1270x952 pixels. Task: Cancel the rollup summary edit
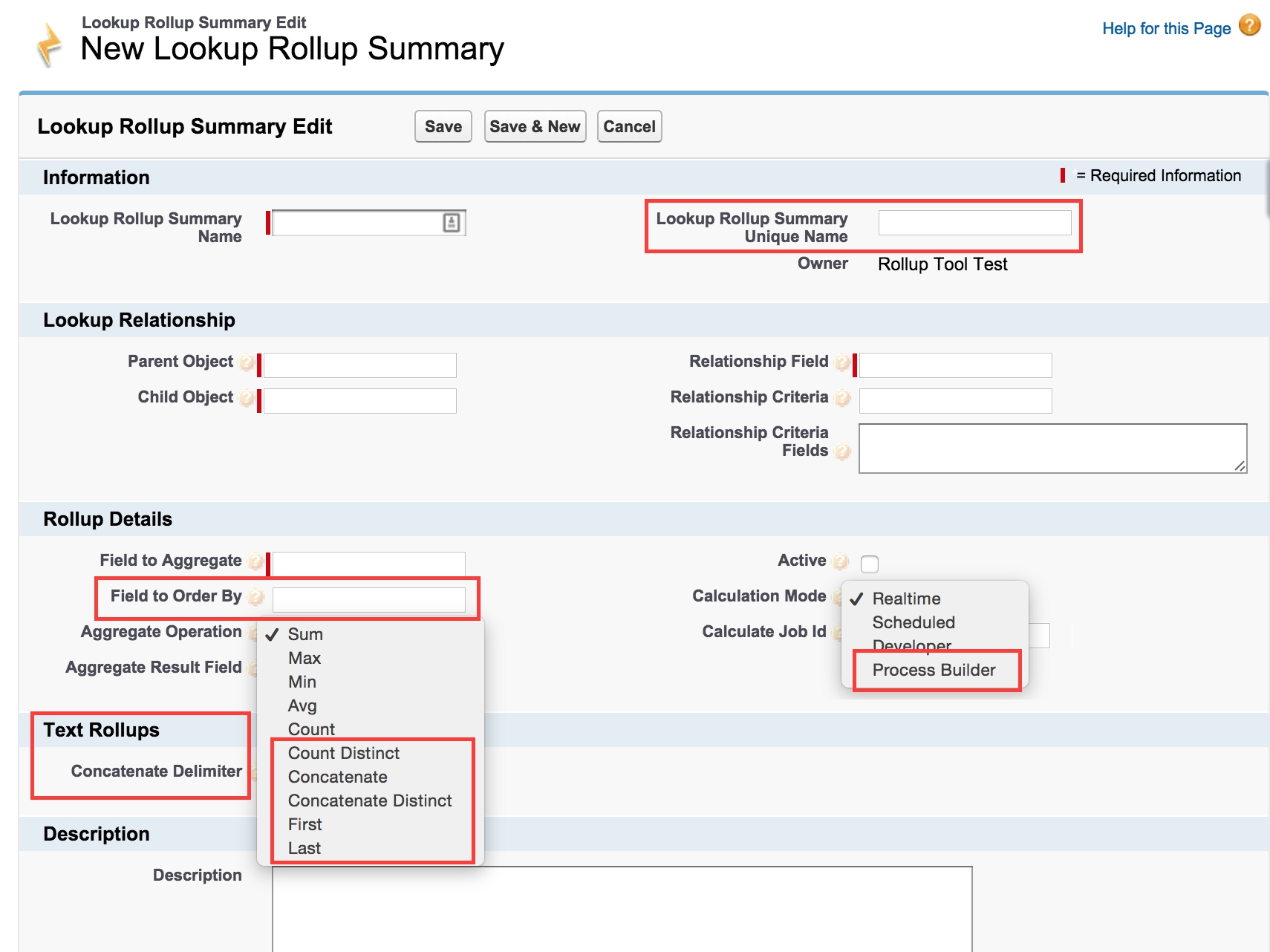(629, 127)
